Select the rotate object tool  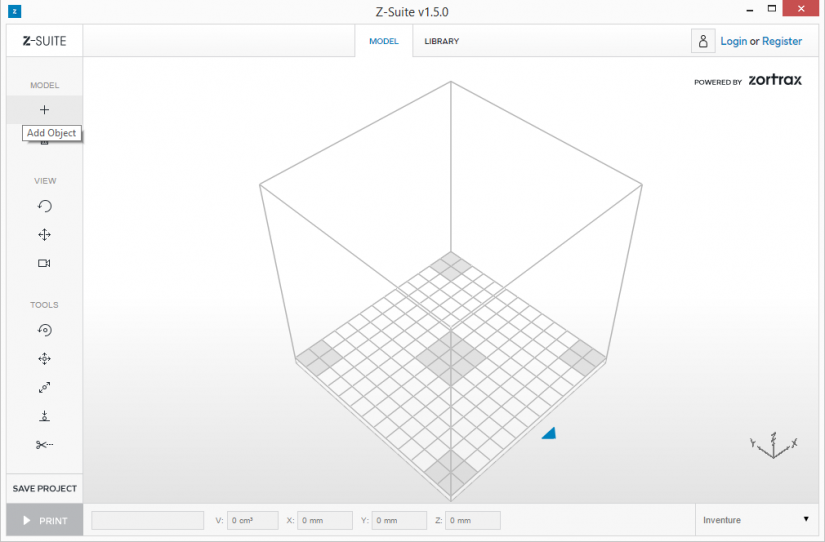pyautogui.click(x=45, y=330)
